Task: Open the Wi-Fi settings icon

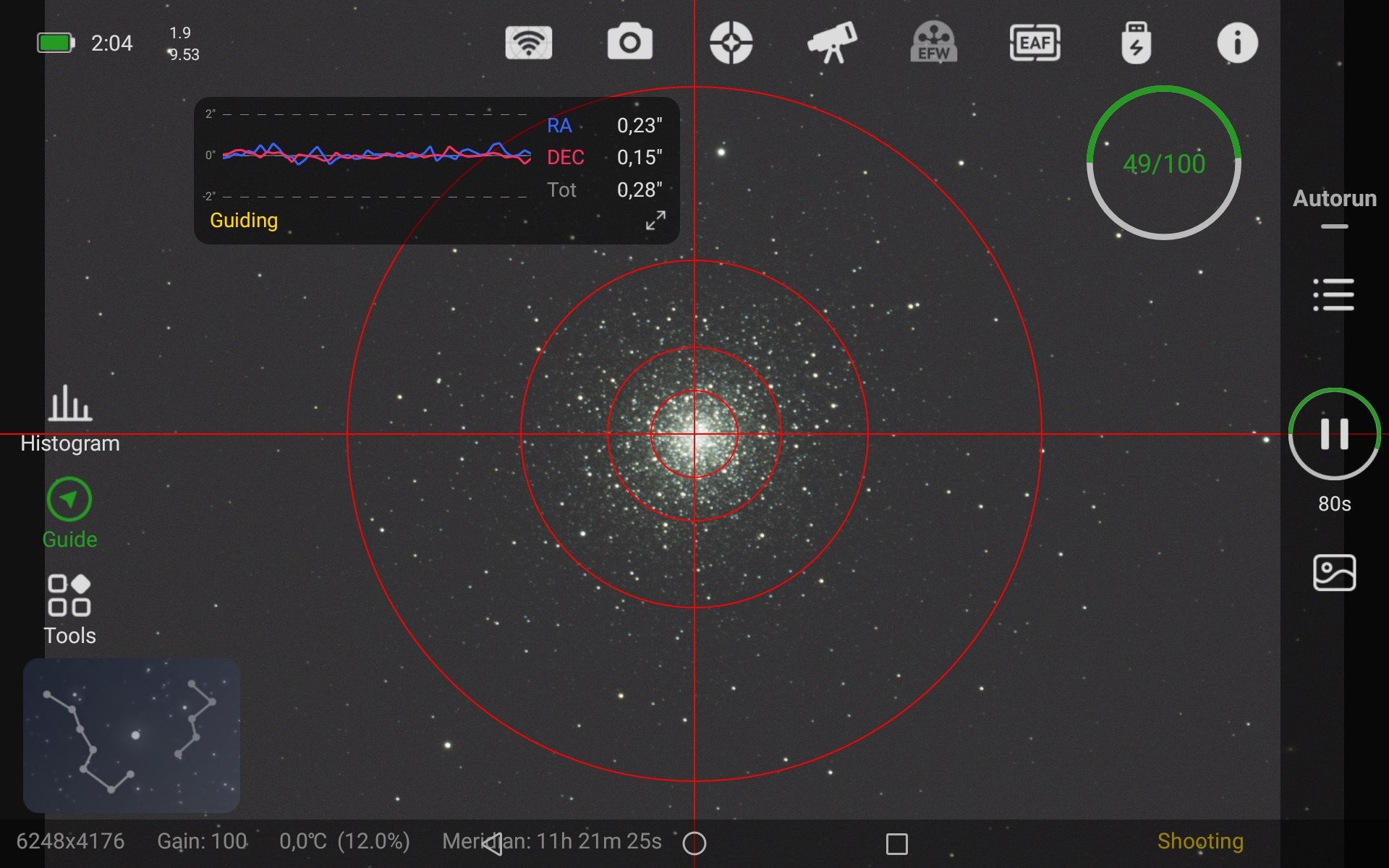Action: tap(529, 43)
